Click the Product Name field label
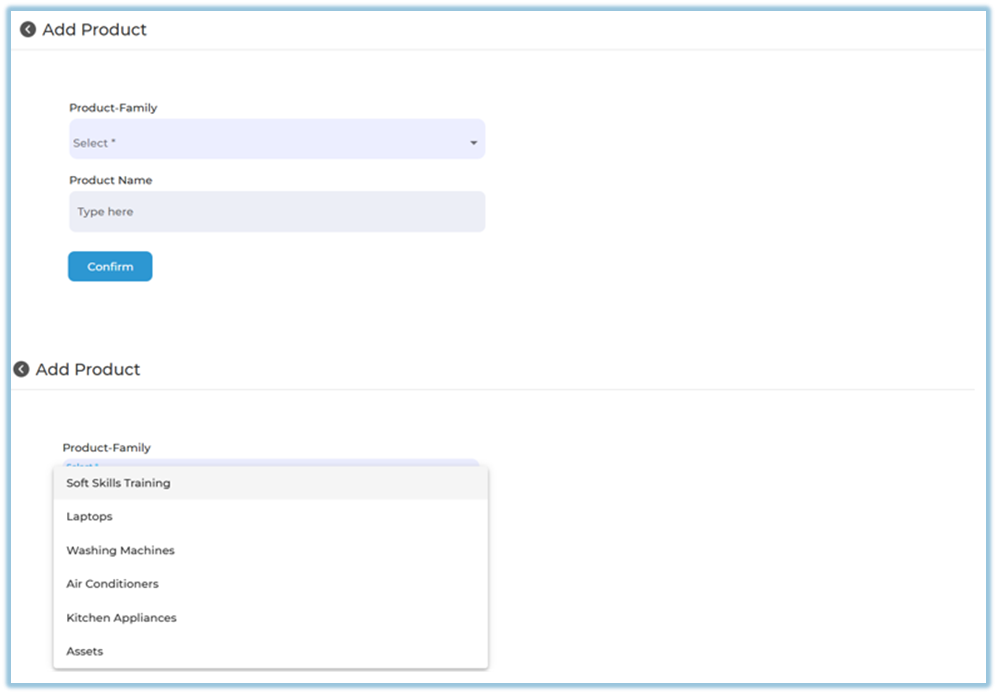Image resolution: width=997 pixels, height=694 pixels. pos(110,181)
